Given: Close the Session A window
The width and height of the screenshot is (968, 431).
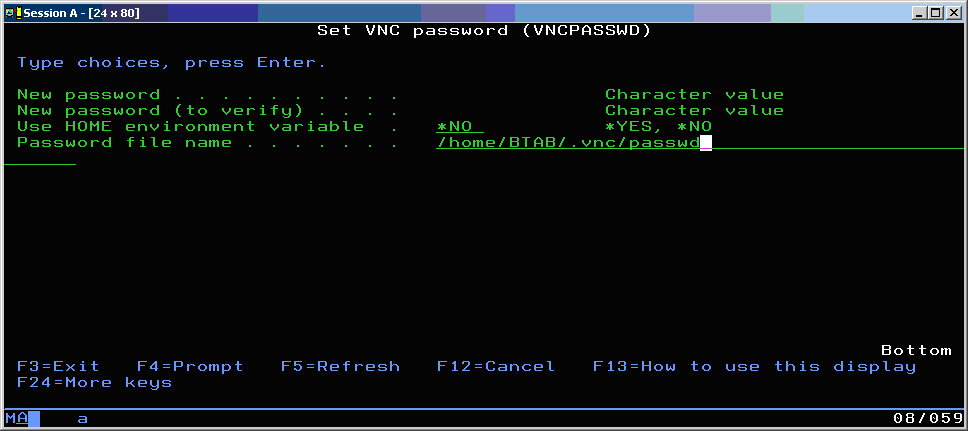Looking at the screenshot, I should [x=953, y=12].
